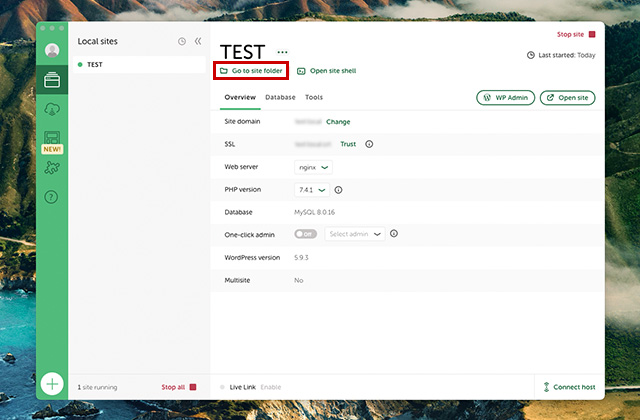Viewport: 640px width, 420px height.
Task: Click the SSL info icon
Action: point(369,144)
